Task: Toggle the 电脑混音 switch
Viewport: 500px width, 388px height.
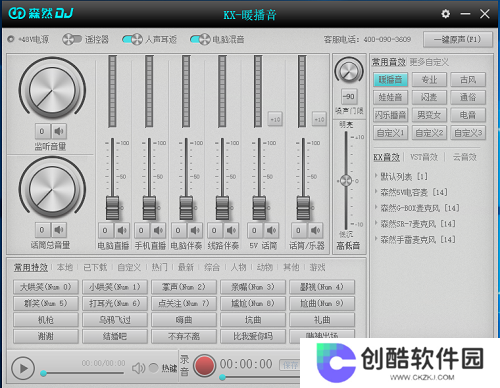Action: 200,39
